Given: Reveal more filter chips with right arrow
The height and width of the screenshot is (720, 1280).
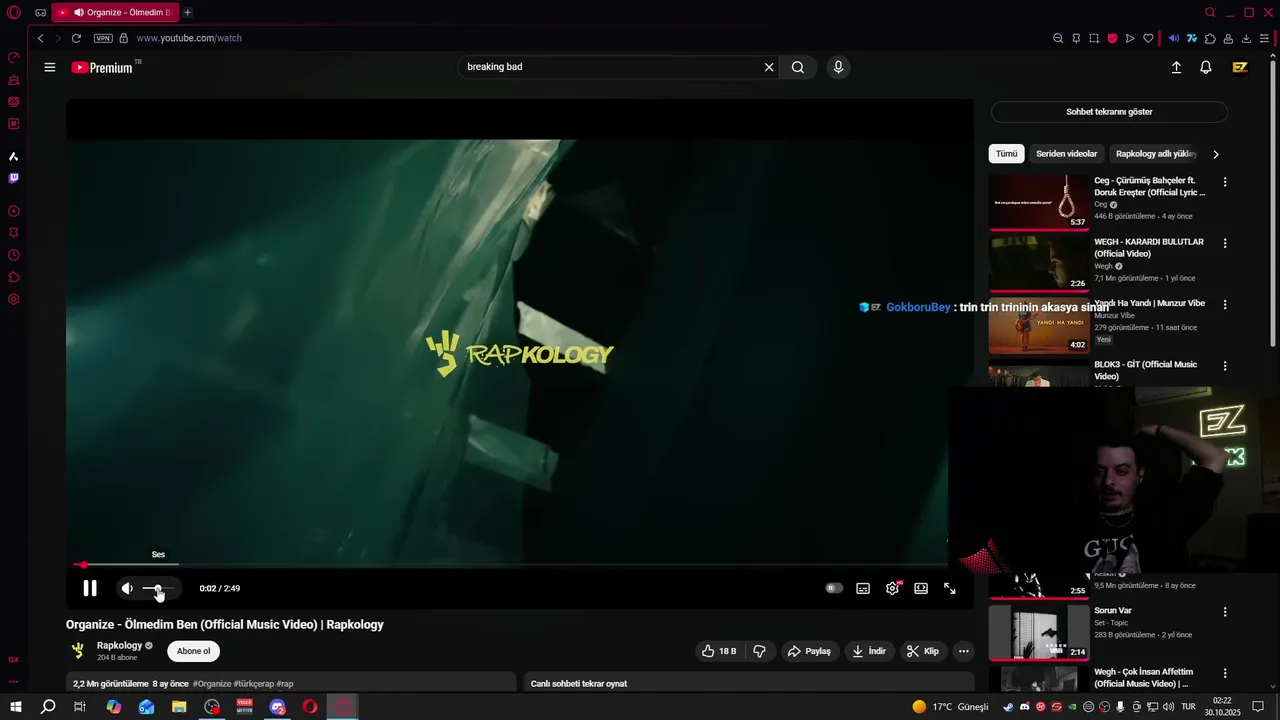Looking at the screenshot, I should point(1216,154).
